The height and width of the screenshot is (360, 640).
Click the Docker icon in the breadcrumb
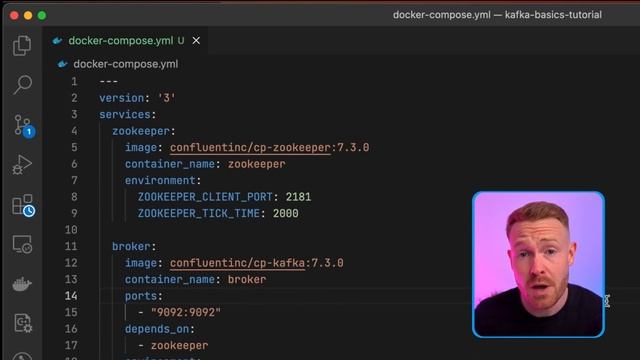click(62, 64)
